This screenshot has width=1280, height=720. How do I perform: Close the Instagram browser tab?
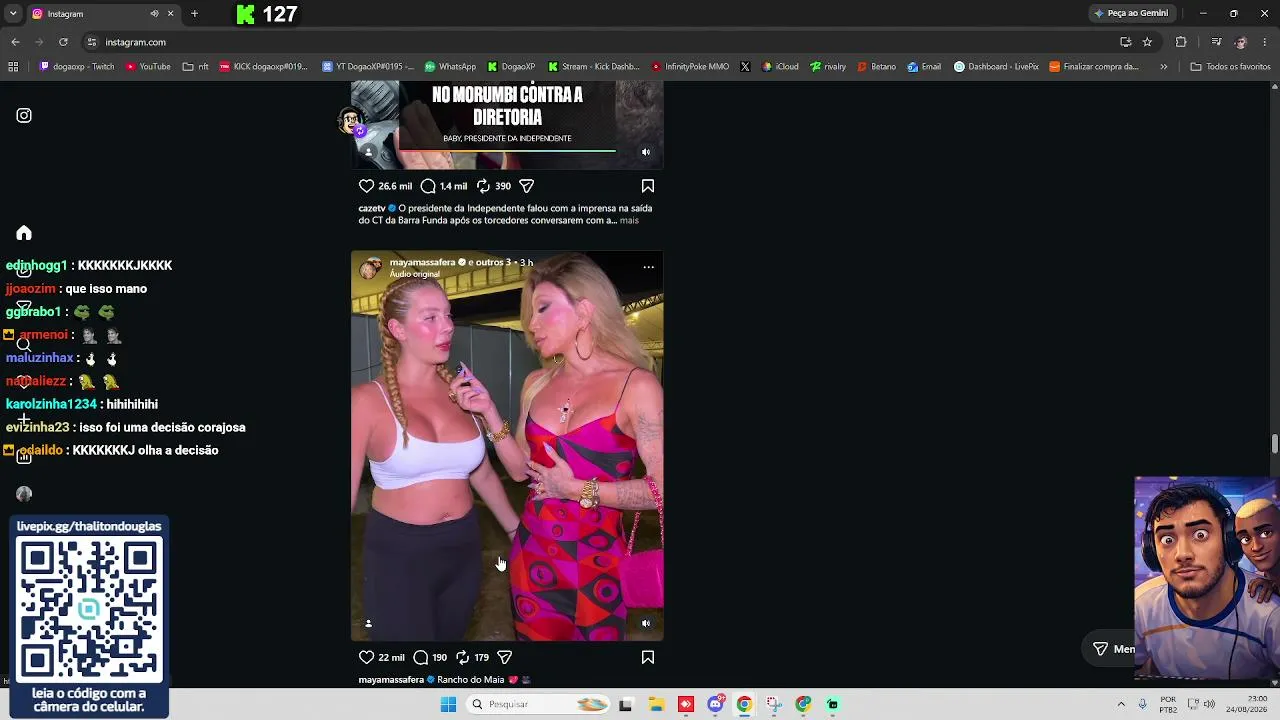click(x=170, y=13)
